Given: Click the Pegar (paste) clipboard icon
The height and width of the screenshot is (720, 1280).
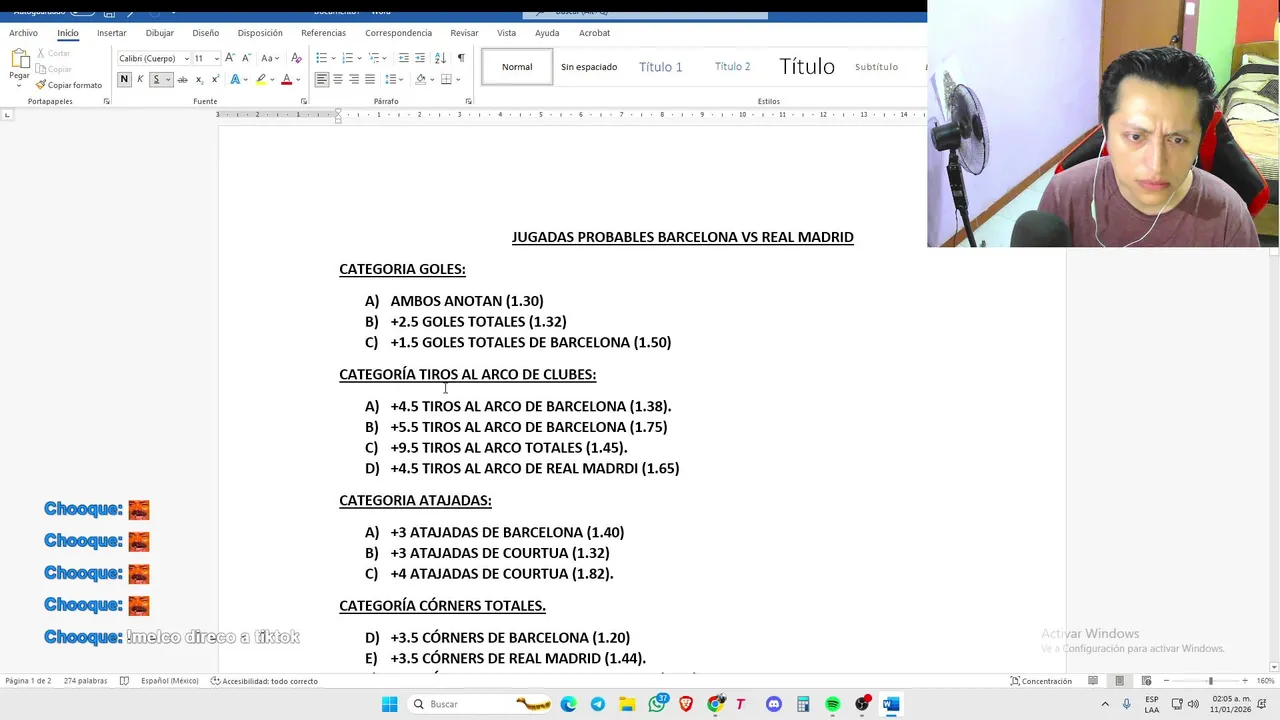Looking at the screenshot, I should pyautogui.click(x=19, y=59).
